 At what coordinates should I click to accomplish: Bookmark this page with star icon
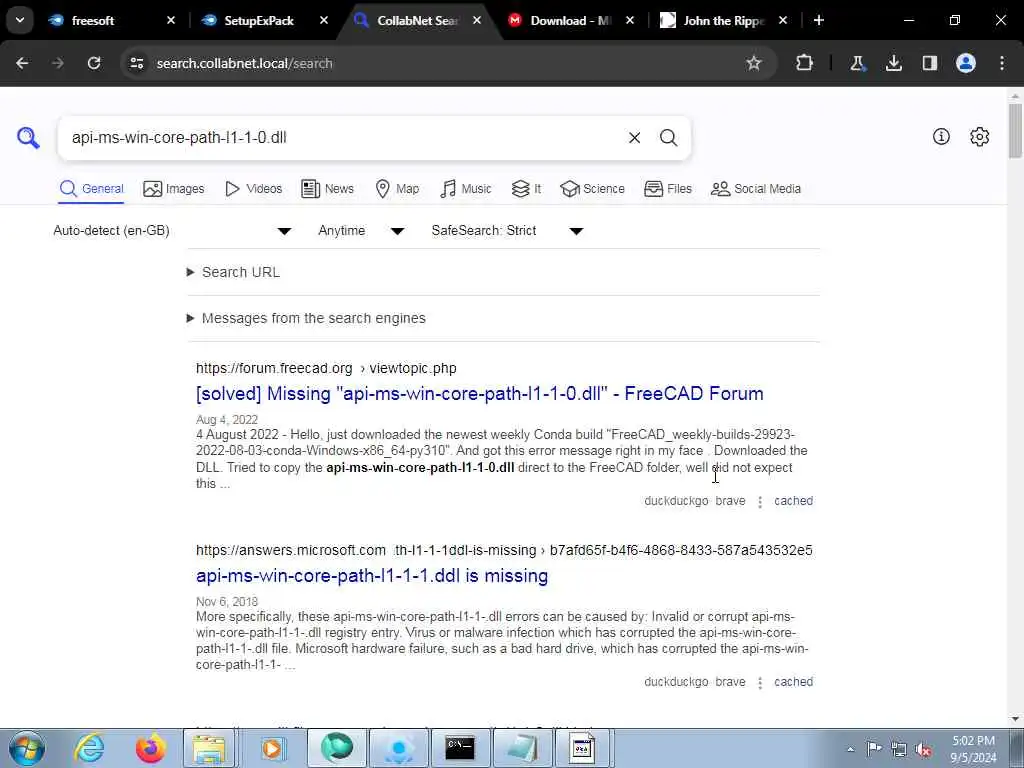pyautogui.click(x=754, y=63)
